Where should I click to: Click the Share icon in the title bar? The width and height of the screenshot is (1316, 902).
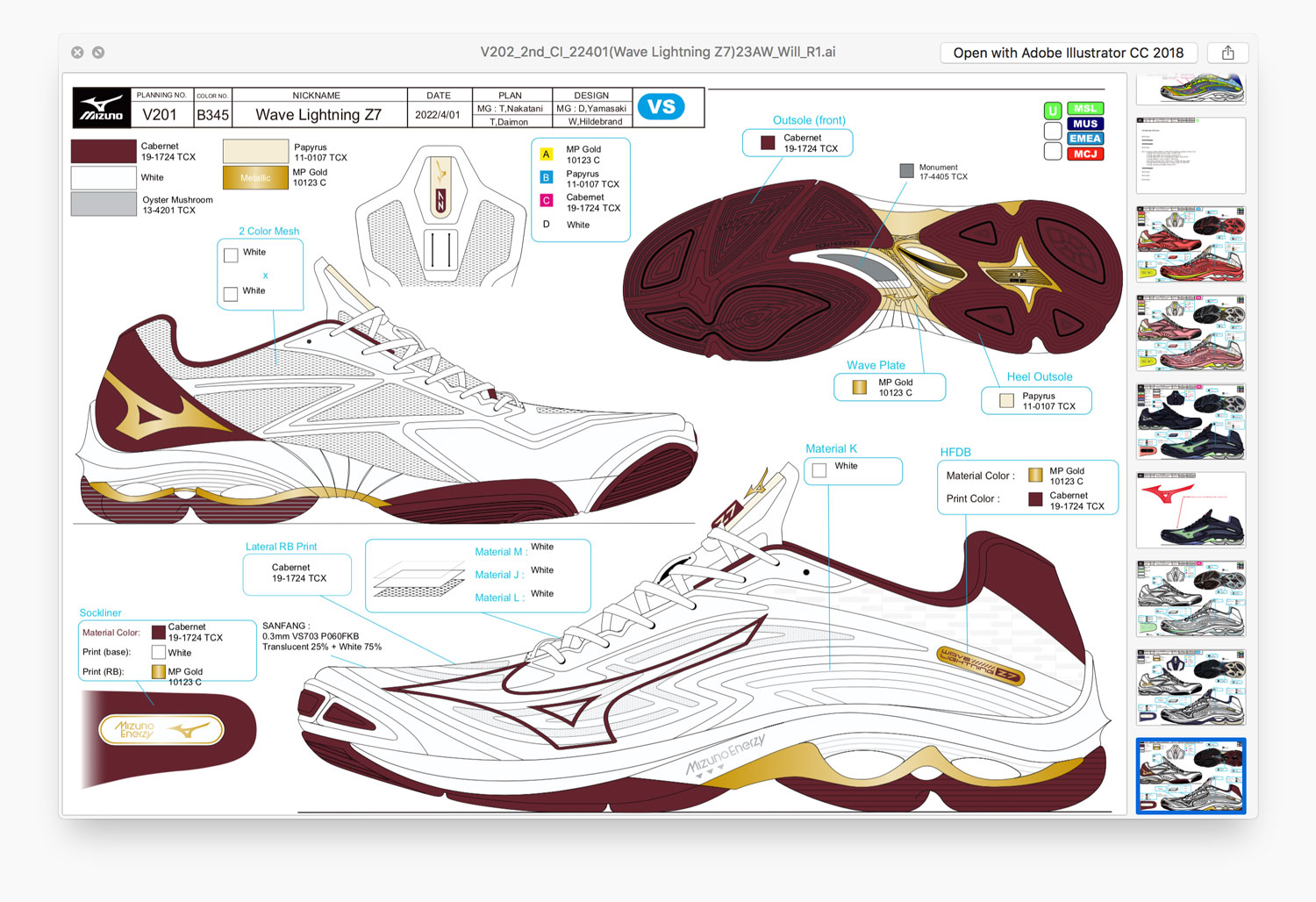point(1227,53)
